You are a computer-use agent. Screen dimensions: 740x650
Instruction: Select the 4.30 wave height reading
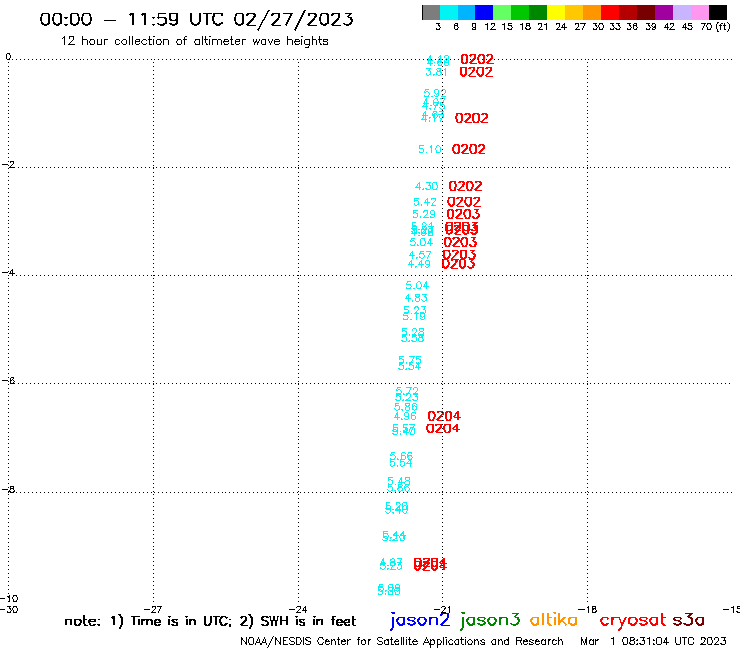point(426,186)
